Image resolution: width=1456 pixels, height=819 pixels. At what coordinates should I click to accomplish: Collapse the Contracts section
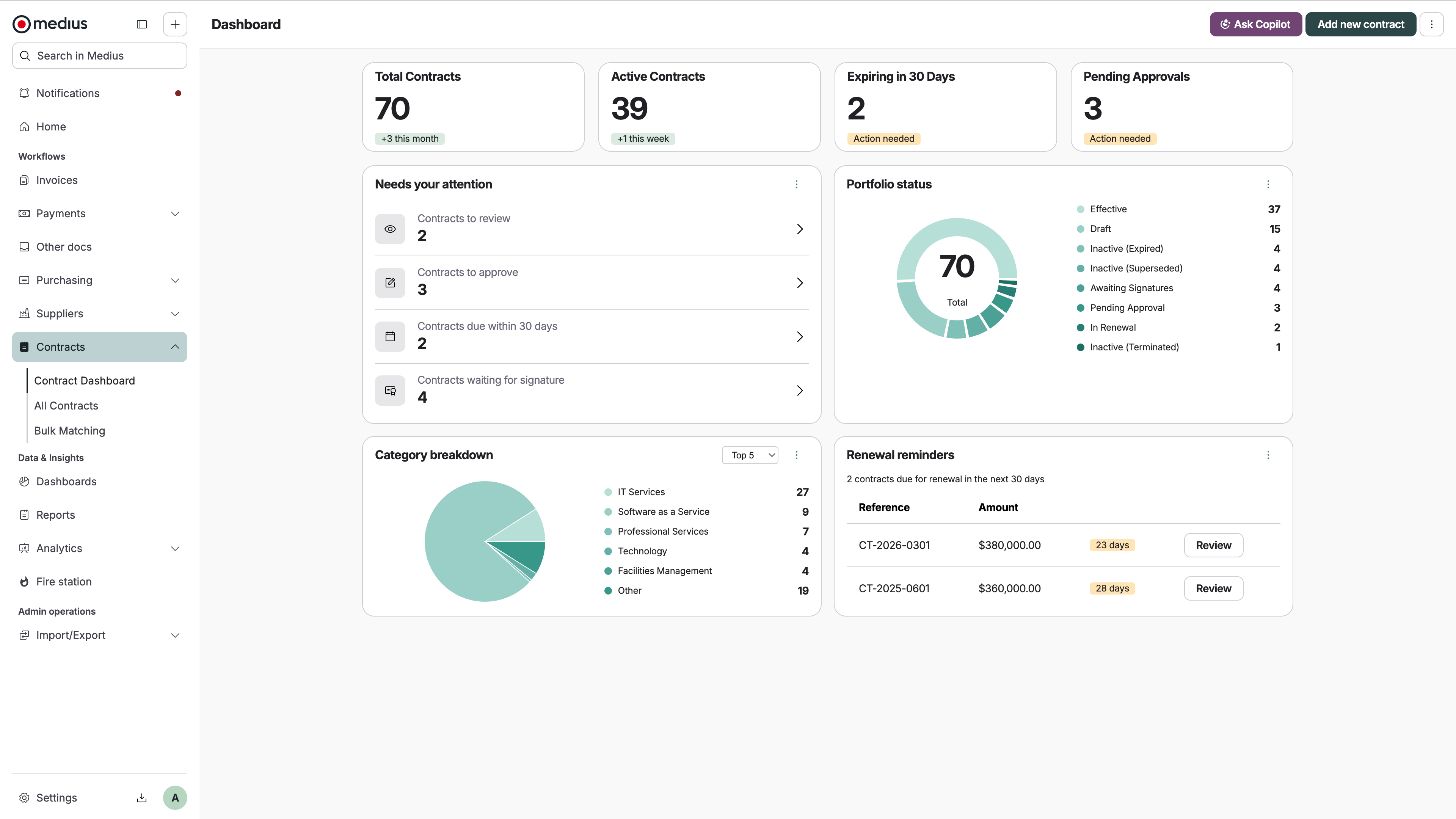[x=175, y=347]
